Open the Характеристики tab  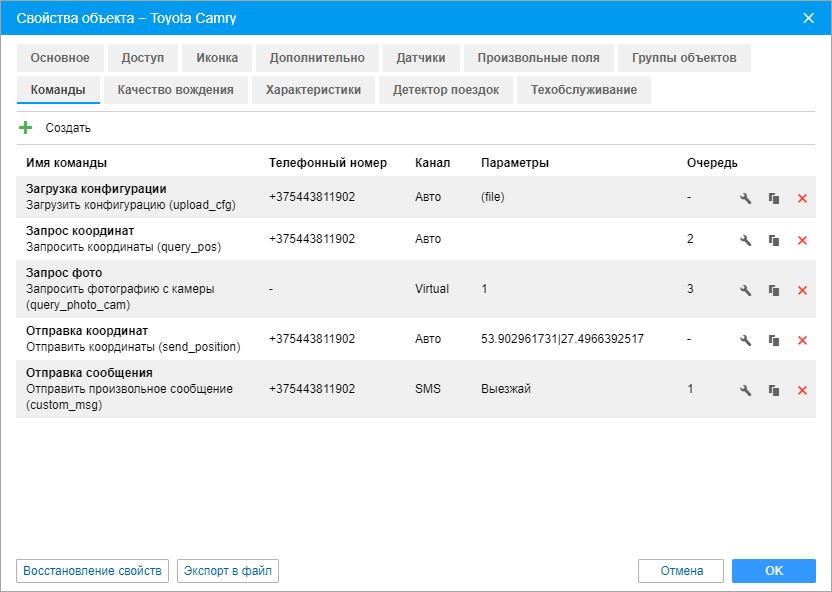tap(314, 90)
